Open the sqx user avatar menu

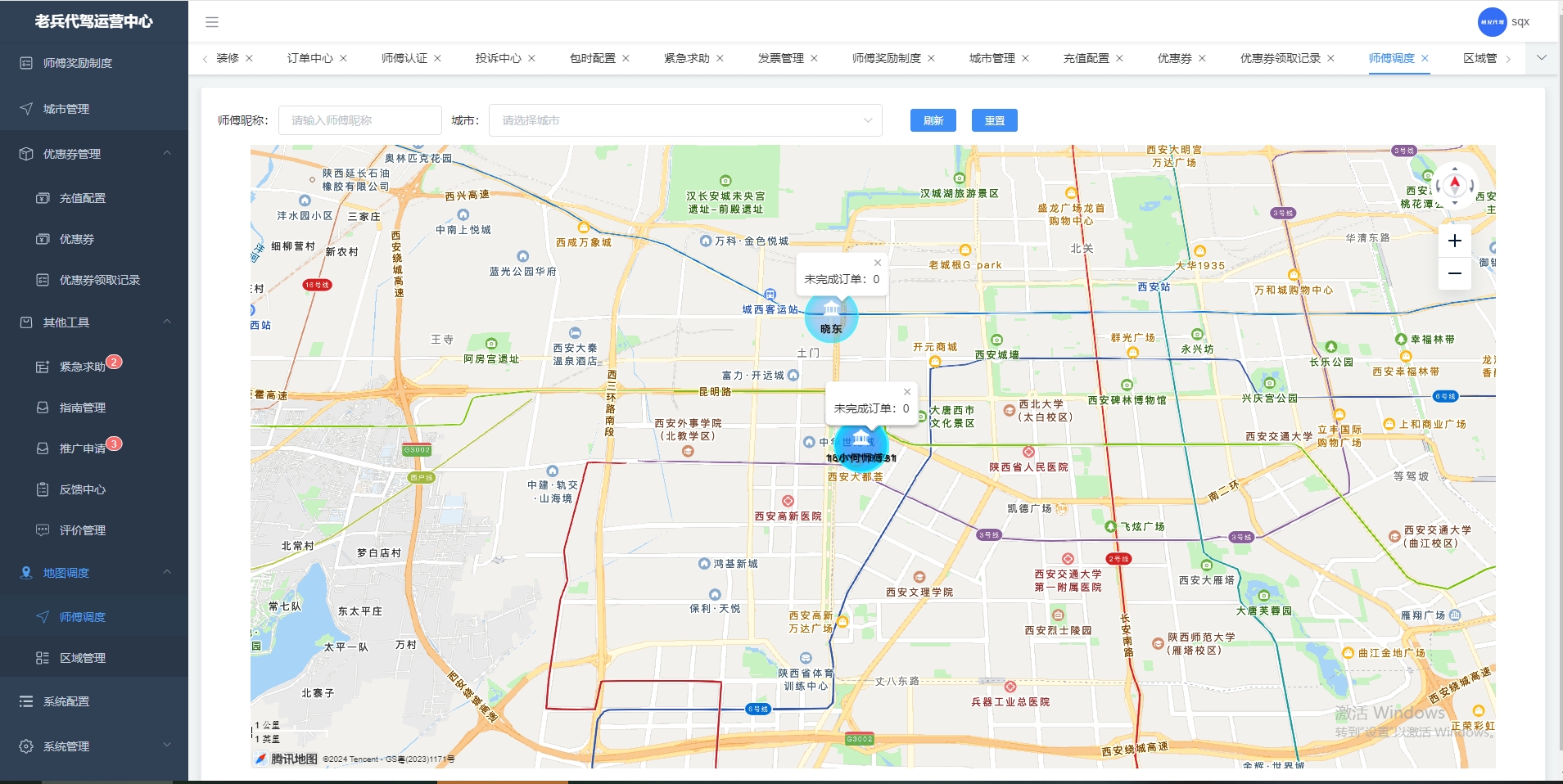tap(1492, 22)
